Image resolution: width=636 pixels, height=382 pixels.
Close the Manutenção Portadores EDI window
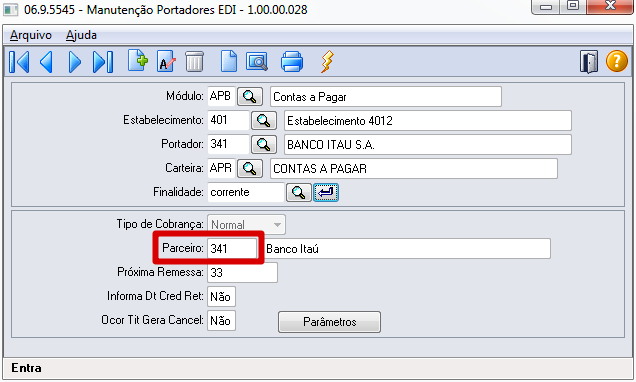(610, 6)
